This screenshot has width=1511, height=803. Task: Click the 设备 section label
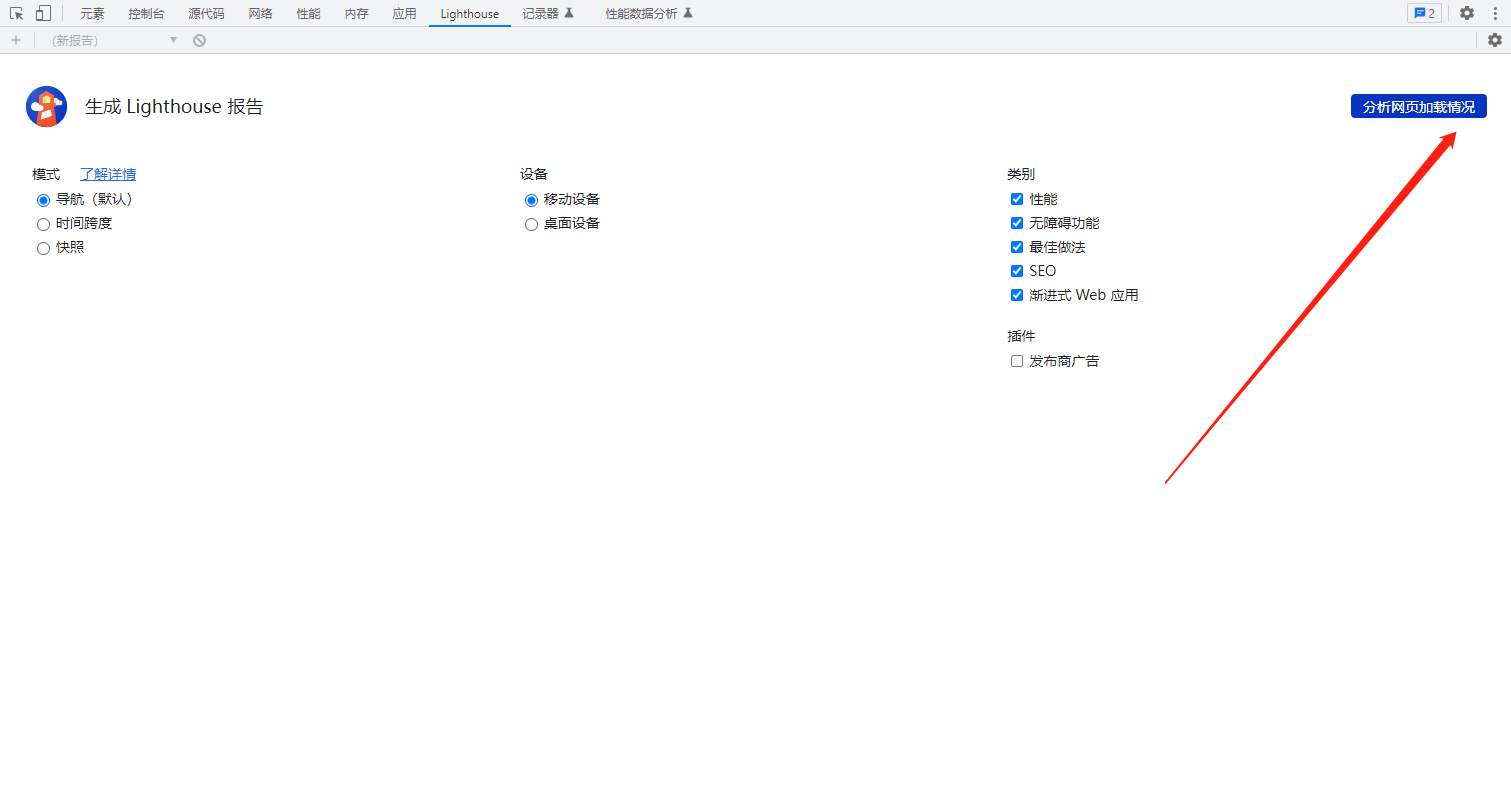coord(534,174)
